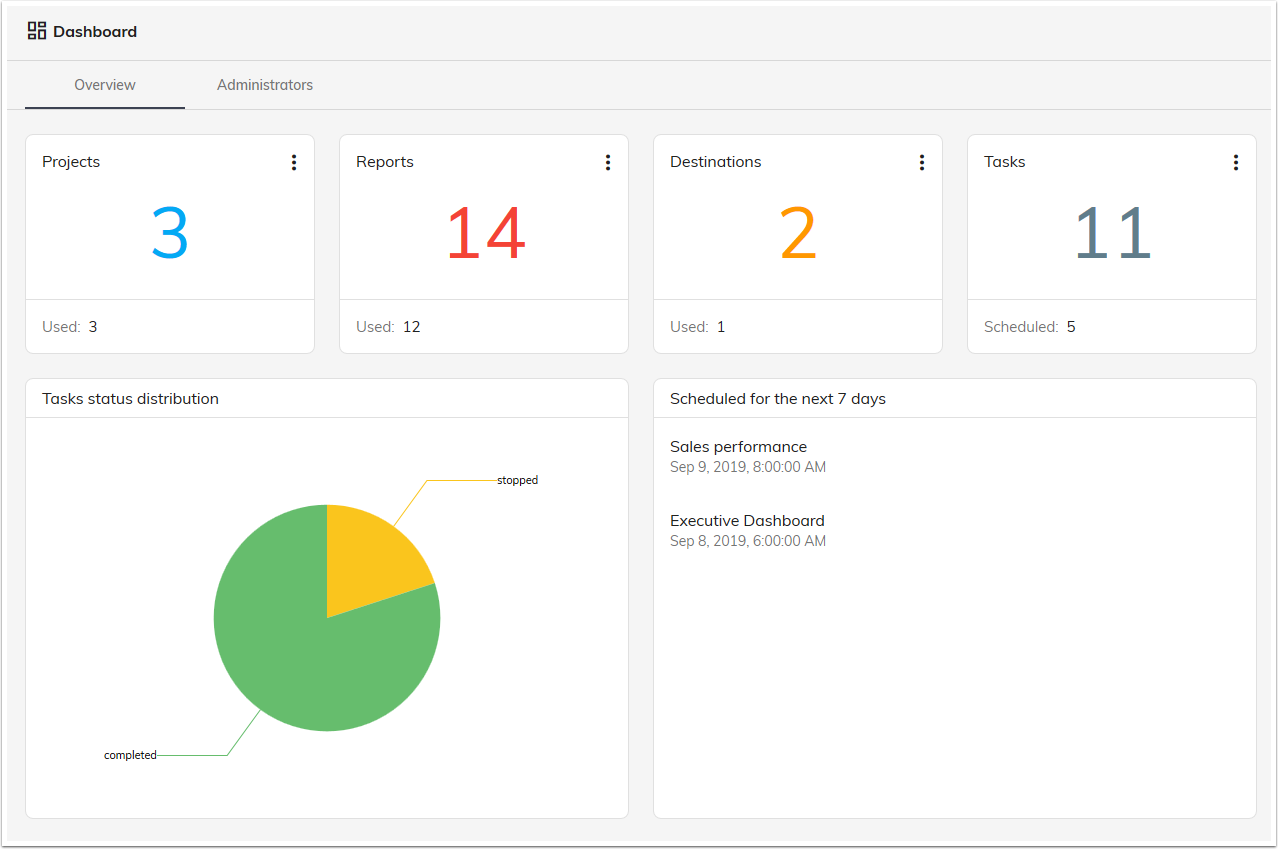
Task: Select the orange Destinations count 2
Action: 797,232
